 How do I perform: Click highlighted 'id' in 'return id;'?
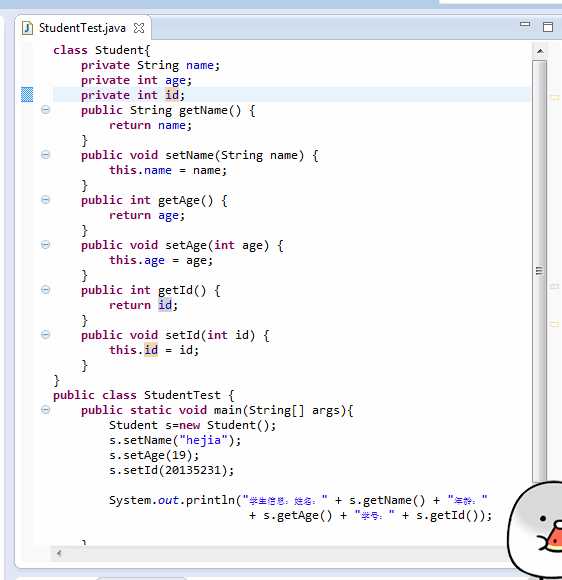tap(165, 305)
